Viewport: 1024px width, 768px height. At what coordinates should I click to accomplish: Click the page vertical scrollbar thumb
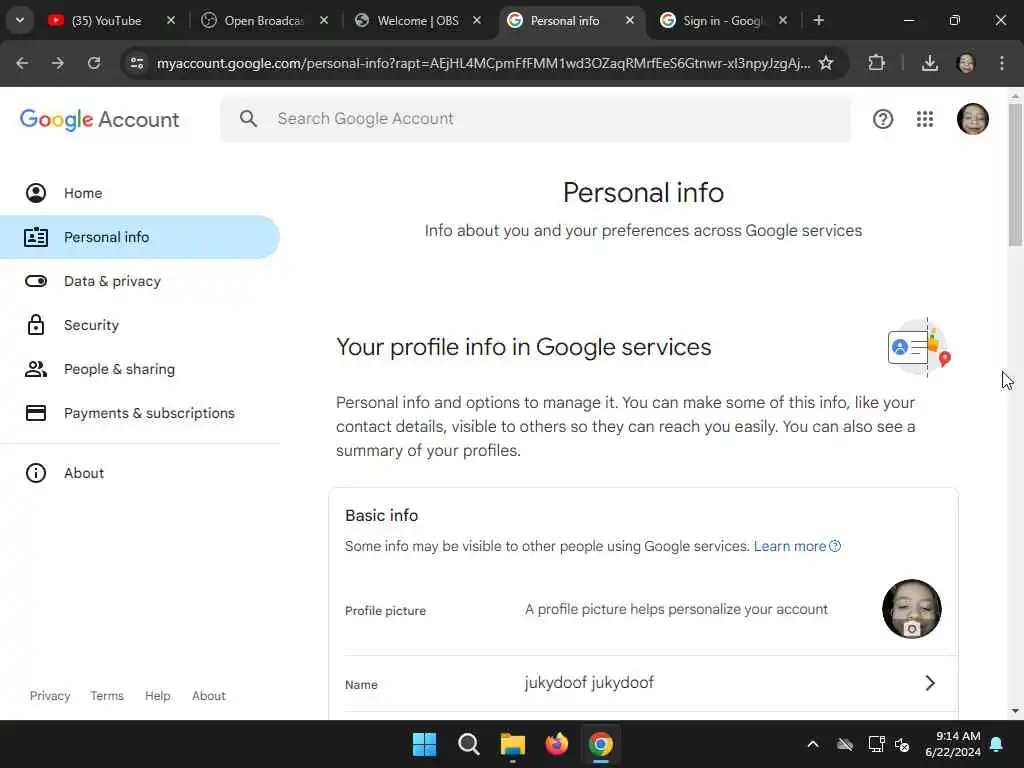[x=1015, y=175]
